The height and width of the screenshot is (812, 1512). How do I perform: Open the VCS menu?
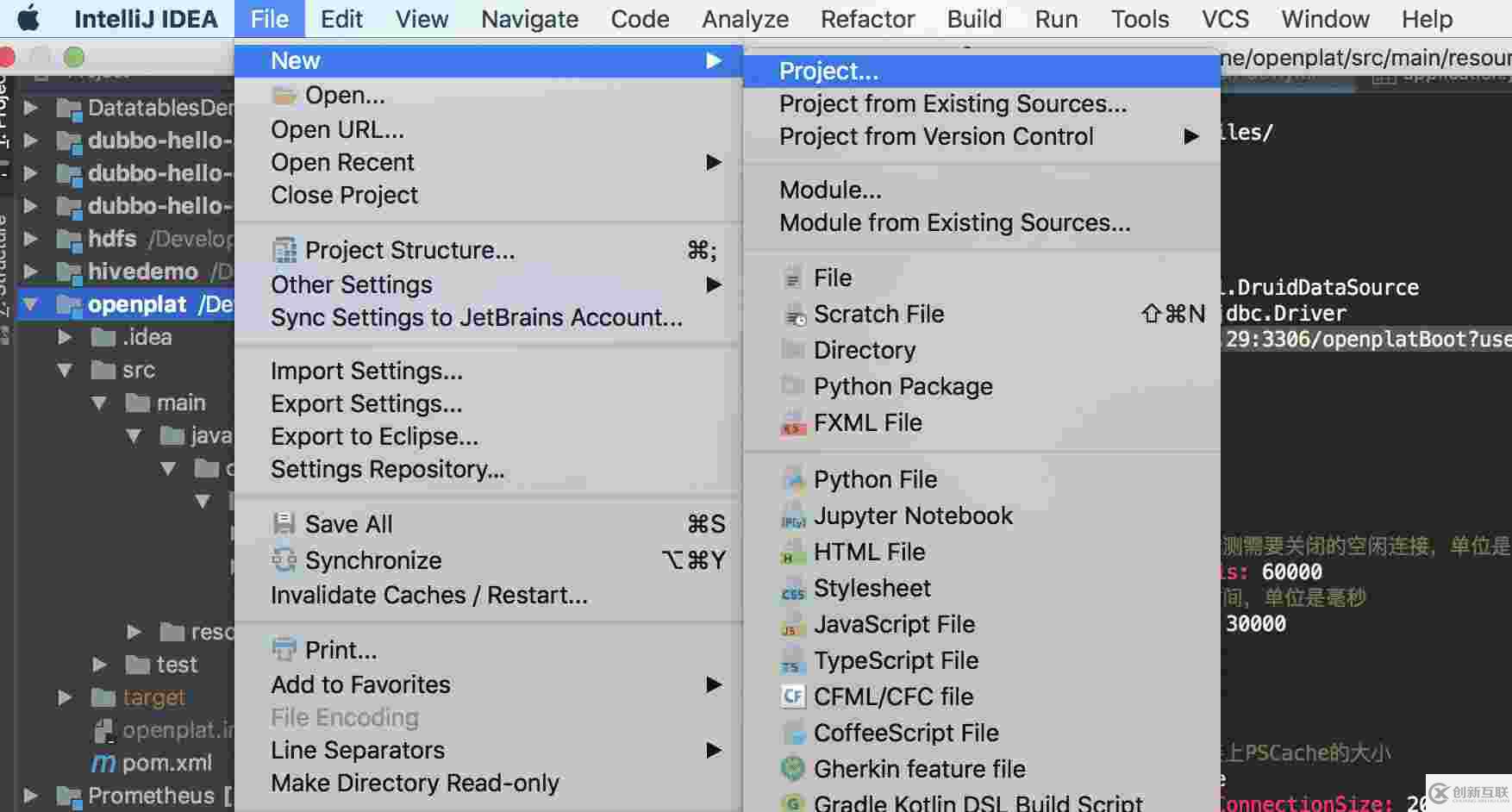point(1225,18)
